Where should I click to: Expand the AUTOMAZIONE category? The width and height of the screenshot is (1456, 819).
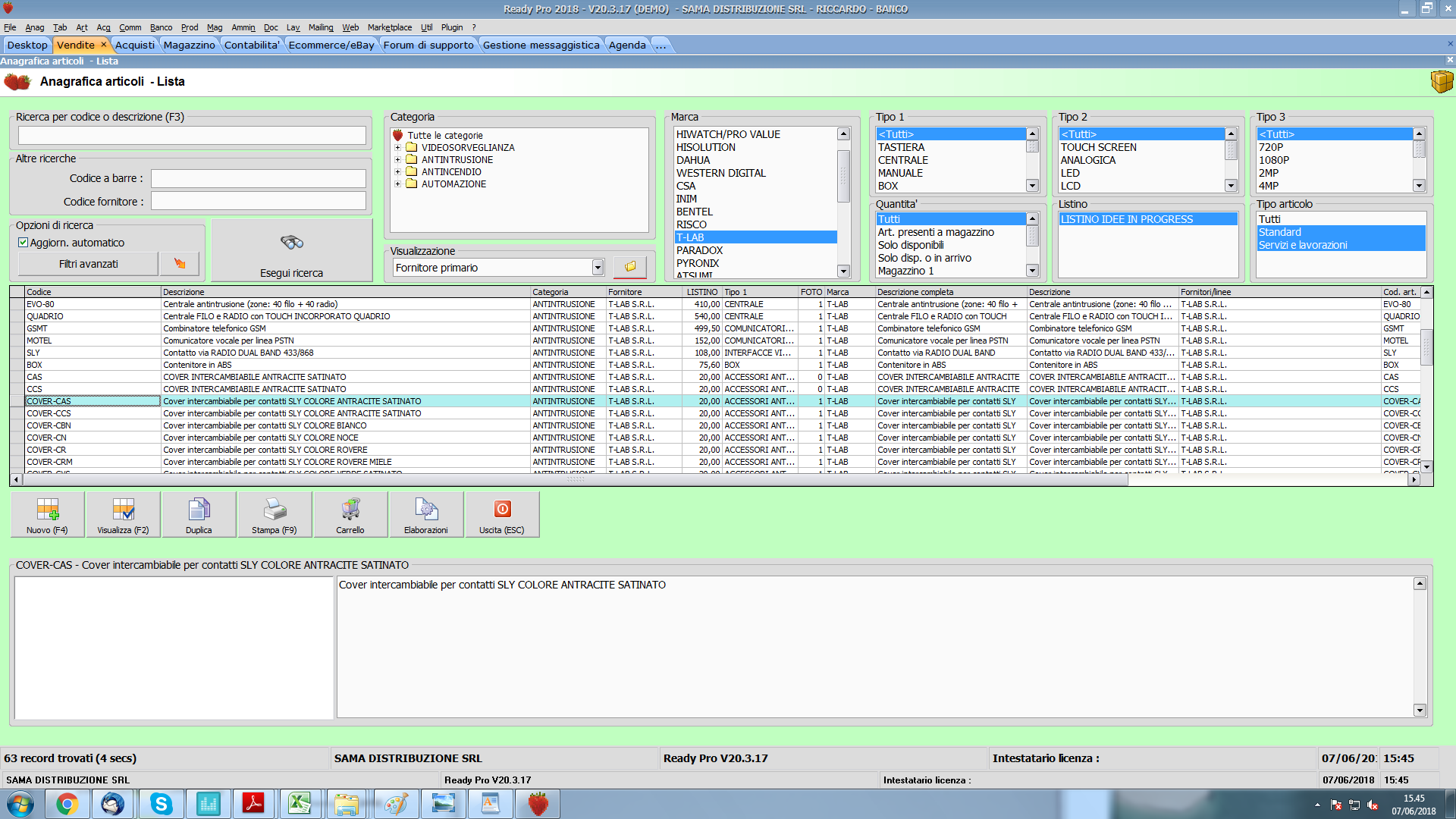(x=397, y=184)
